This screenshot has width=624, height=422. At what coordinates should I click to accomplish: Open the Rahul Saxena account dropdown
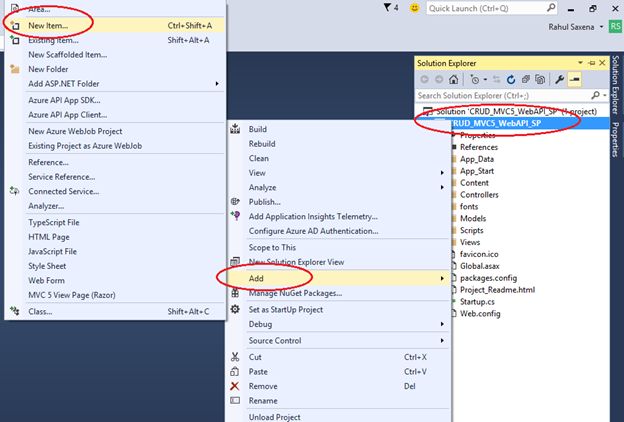(x=601, y=27)
